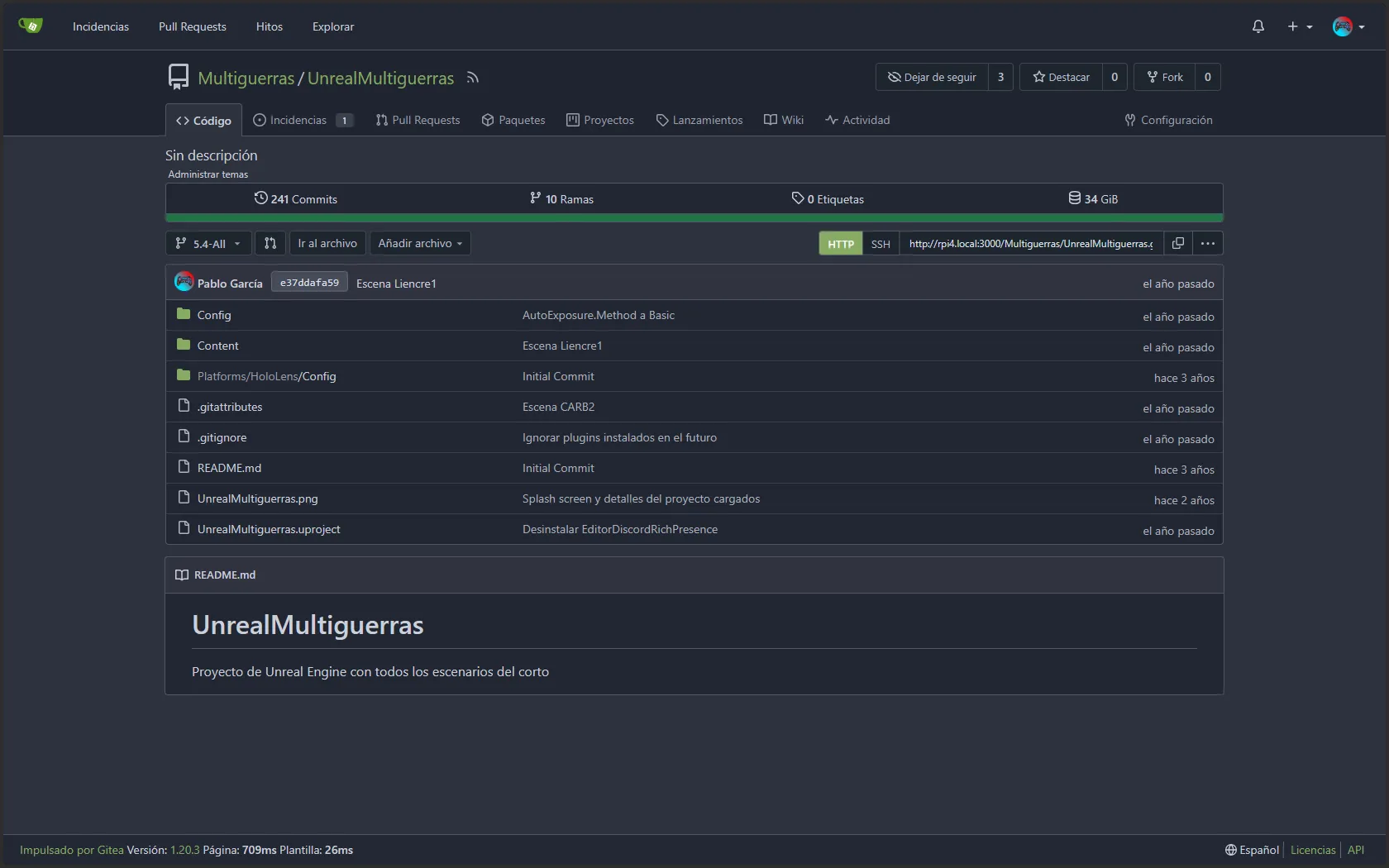Click the Content folder icon
This screenshot has width=1389, height=868.
pyautogui.click(x=184, y=345)
